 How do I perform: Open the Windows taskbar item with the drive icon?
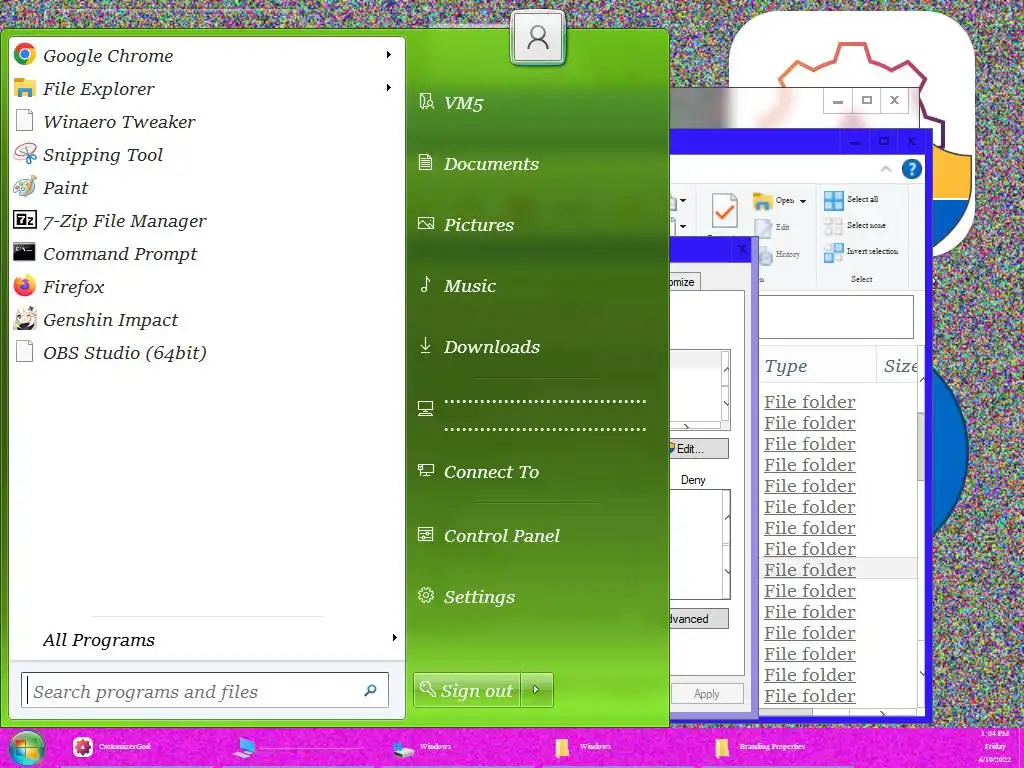point(457,746)
